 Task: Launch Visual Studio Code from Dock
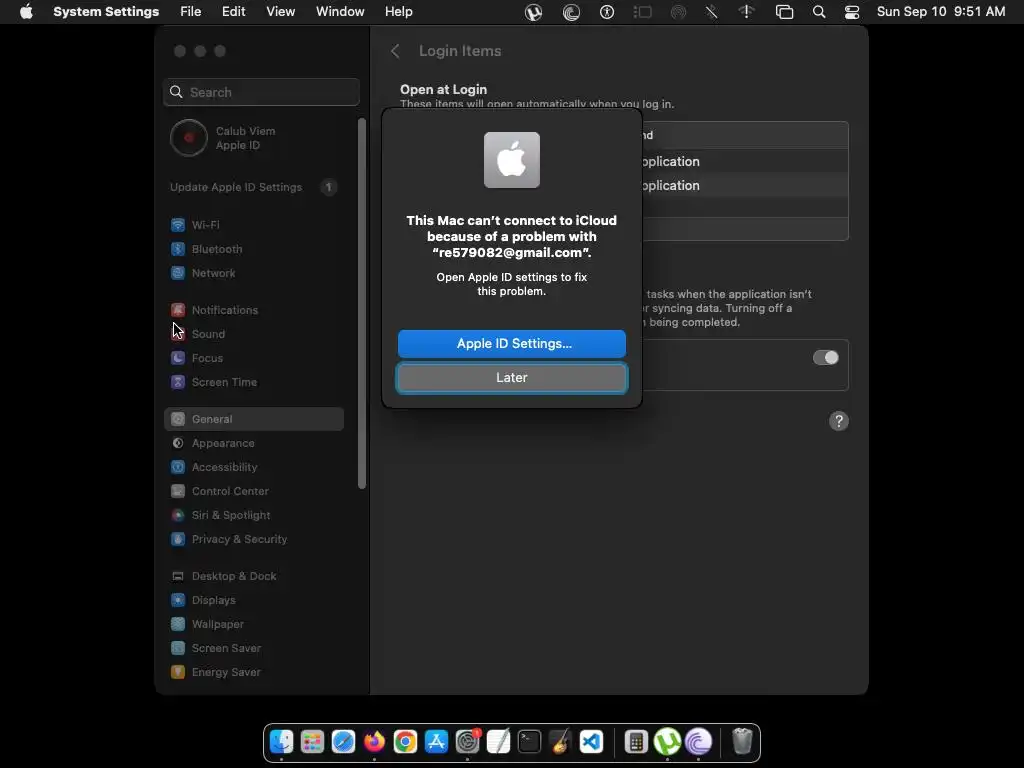pyautogui.click(x=591, y=742)
